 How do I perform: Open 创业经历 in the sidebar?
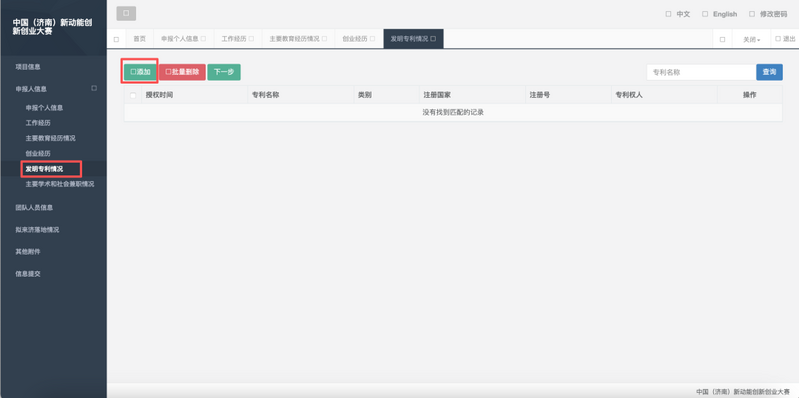point(38,153)
